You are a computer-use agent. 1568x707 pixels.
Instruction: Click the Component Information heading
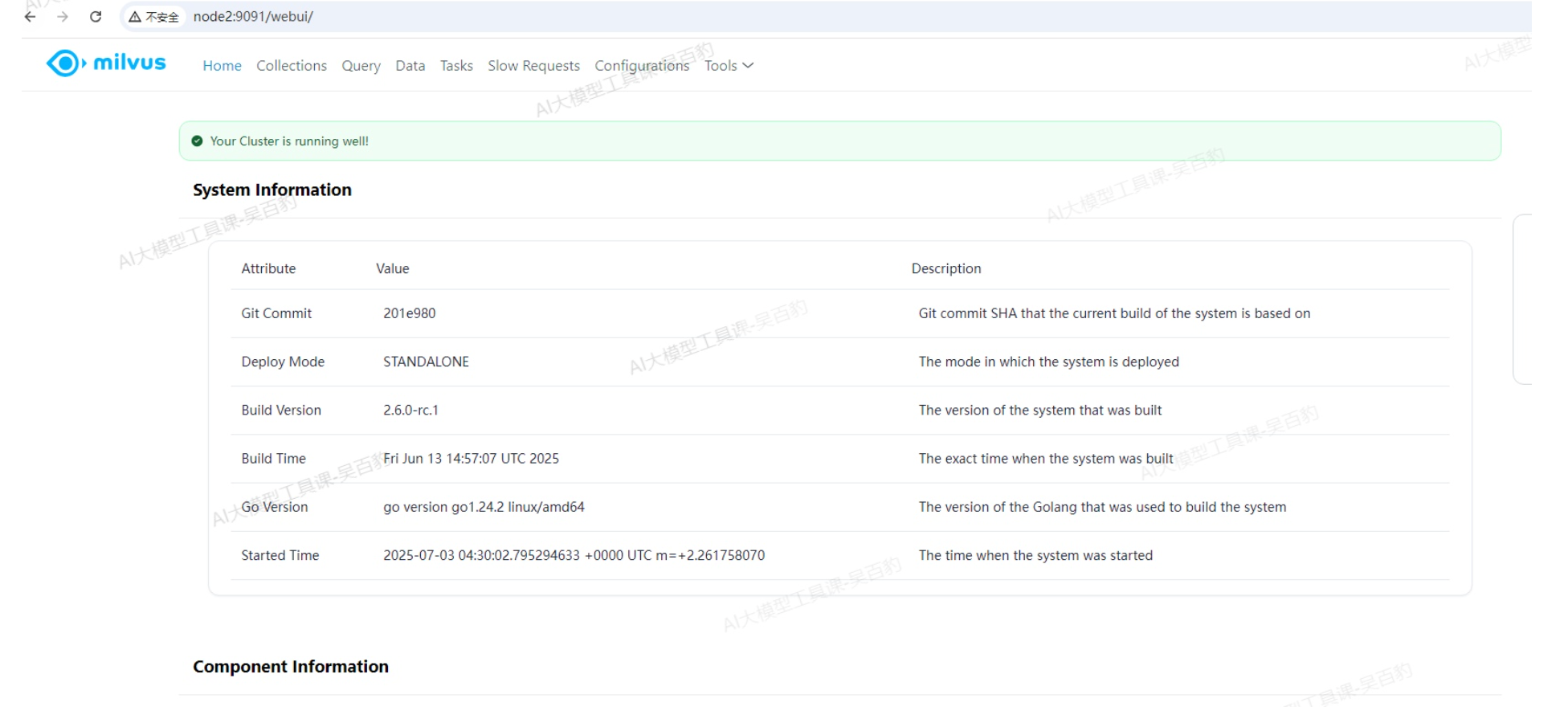click(x=291, y=667)
